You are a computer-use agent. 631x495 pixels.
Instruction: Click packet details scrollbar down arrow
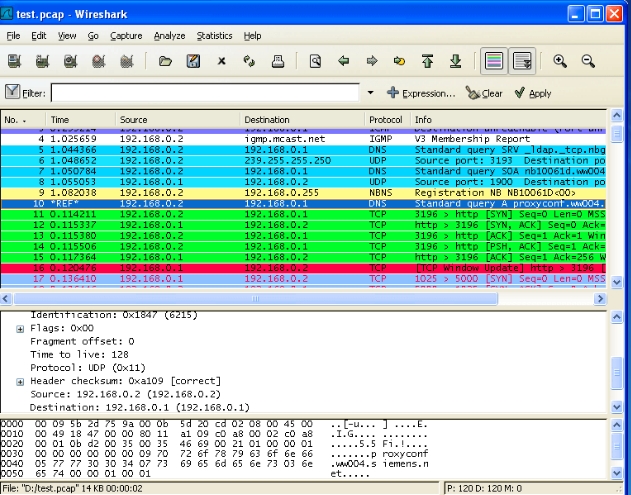click(x=617, y=406)
